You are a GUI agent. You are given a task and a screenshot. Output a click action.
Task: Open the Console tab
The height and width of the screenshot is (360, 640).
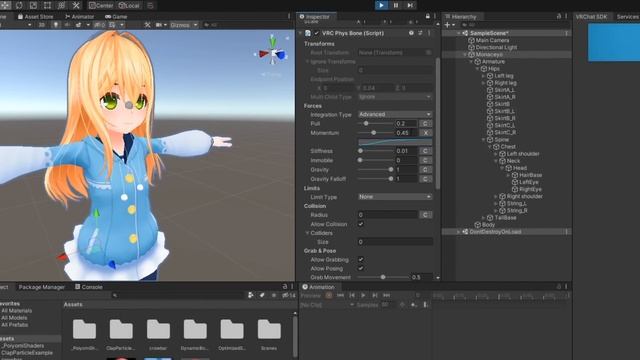click(x=89, y=287)
